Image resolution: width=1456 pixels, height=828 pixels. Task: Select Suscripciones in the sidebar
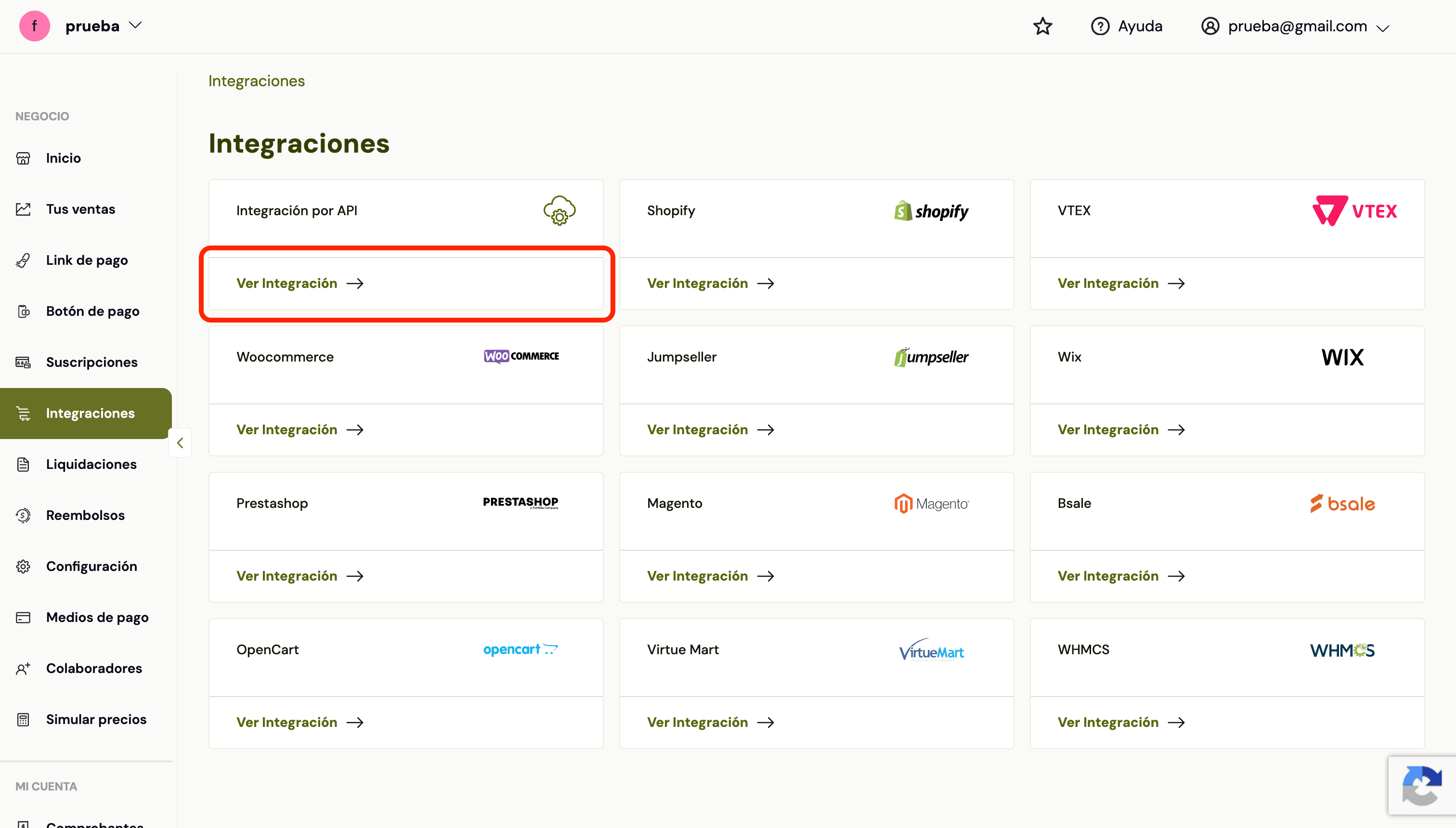pyautogui.click(x=86, y=362)
